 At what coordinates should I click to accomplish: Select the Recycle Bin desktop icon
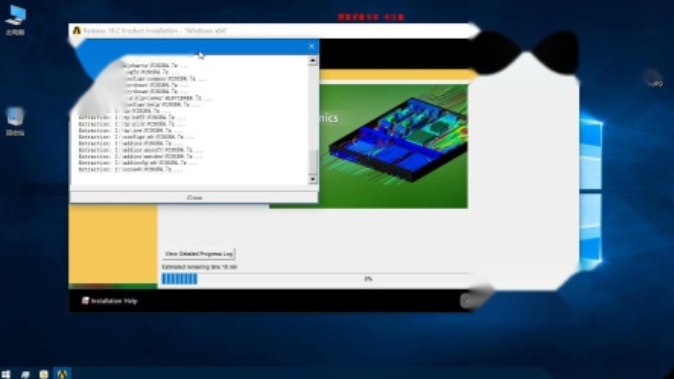(x=15, y=121)
